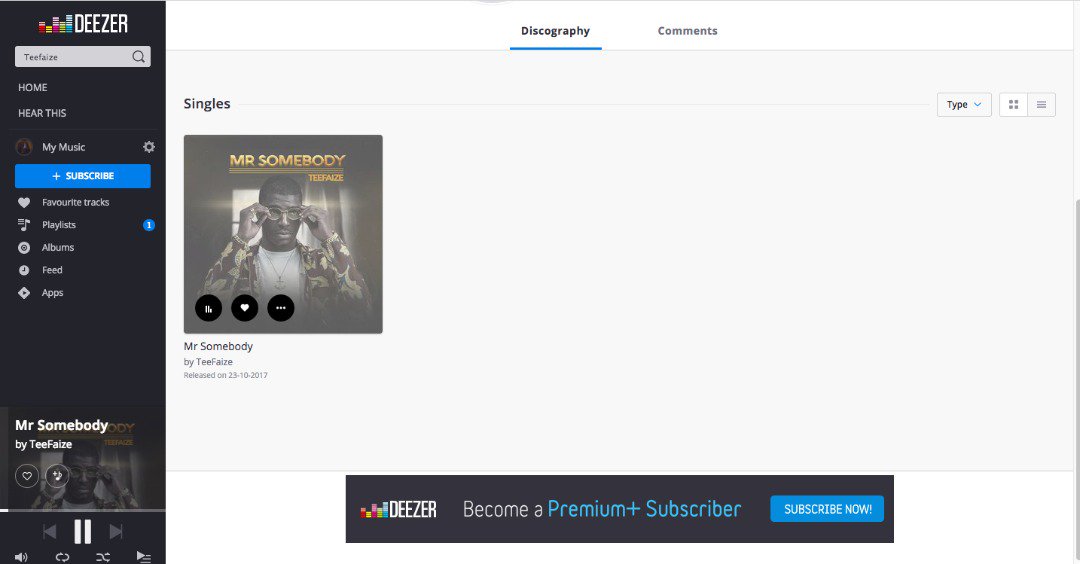Click the Feed clock icon
The height and width of the screenshot is (564, 1080).
[x=24, y=270]
